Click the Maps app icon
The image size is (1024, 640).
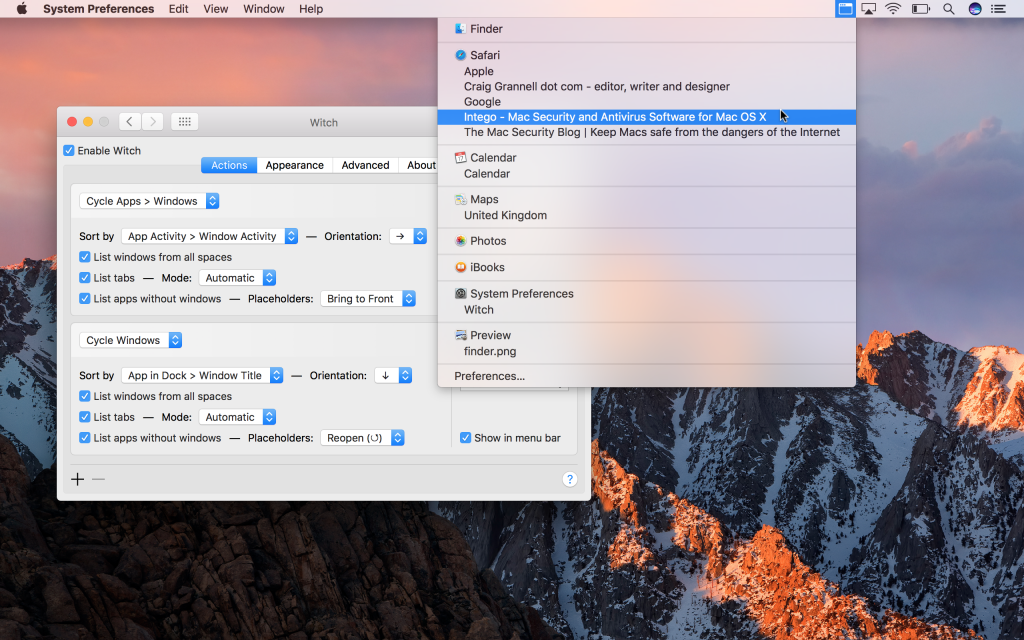[x=460, y=199]
